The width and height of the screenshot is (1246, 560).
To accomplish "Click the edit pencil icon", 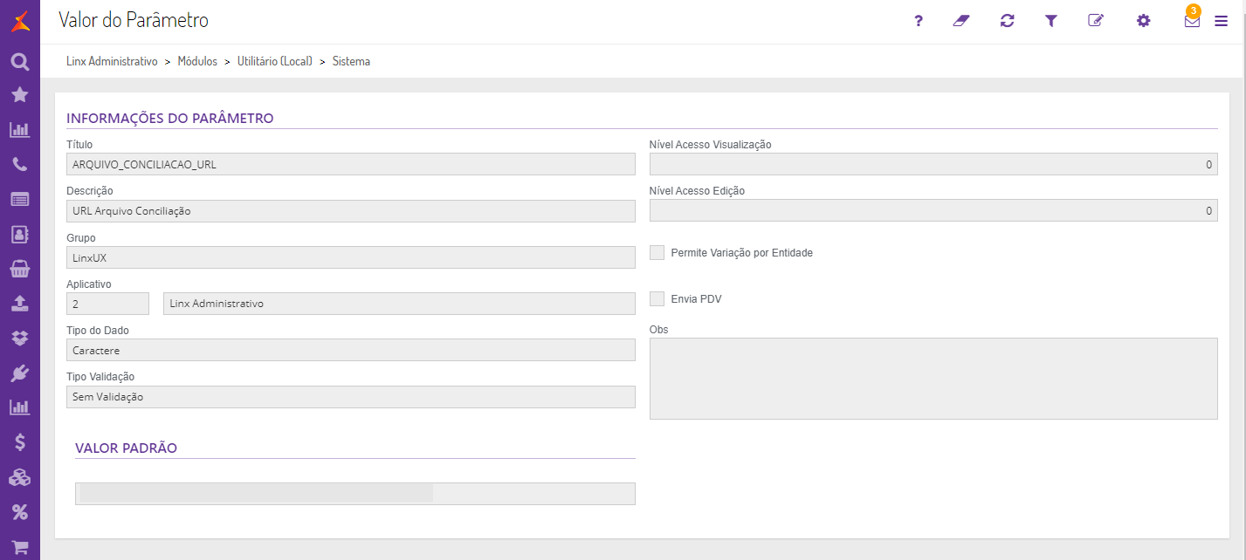I will [x=1096, y=21].
